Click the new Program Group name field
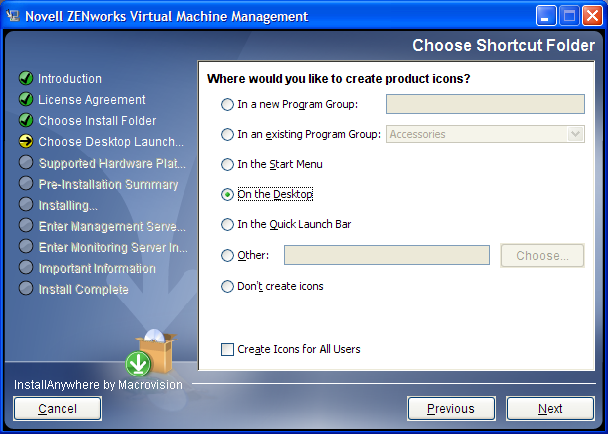 485,104
